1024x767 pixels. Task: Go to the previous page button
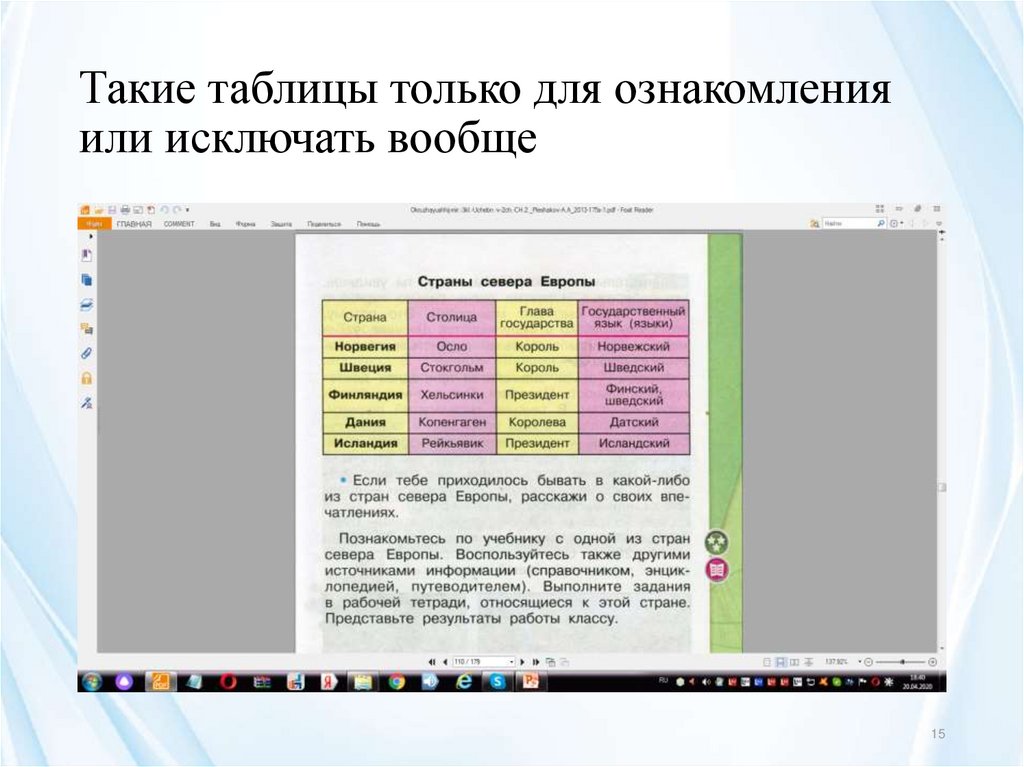tap(445, 662)
